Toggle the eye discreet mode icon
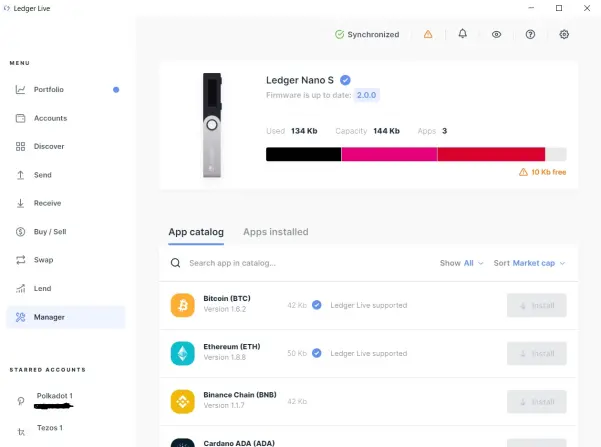This screenshot has height=447, width=601. (496, 35)
